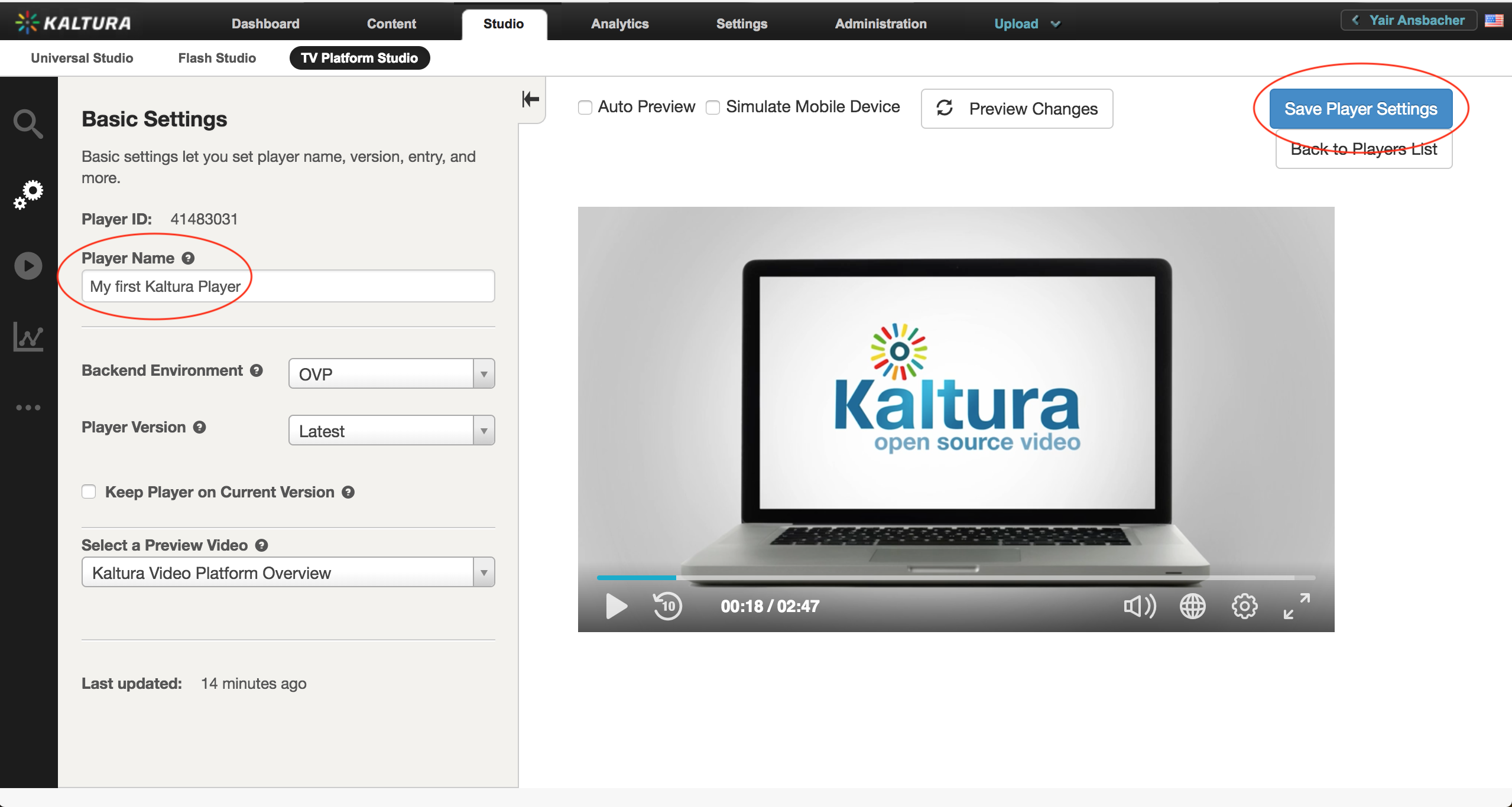Viewport: 1512px width, 807px height.
Task: Click help icon for Keep Player on Current Version
Action: pyautogui.click(x=348, y=492)
